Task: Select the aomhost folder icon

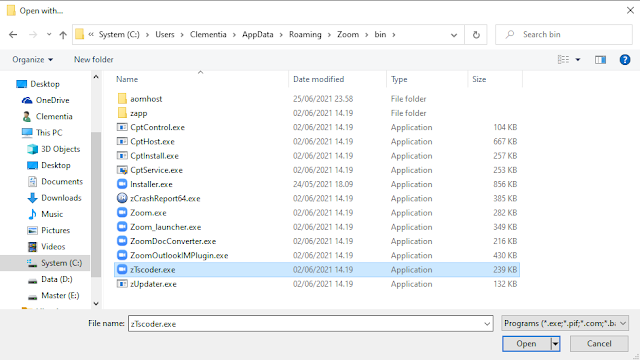Action: click(122, 98)
